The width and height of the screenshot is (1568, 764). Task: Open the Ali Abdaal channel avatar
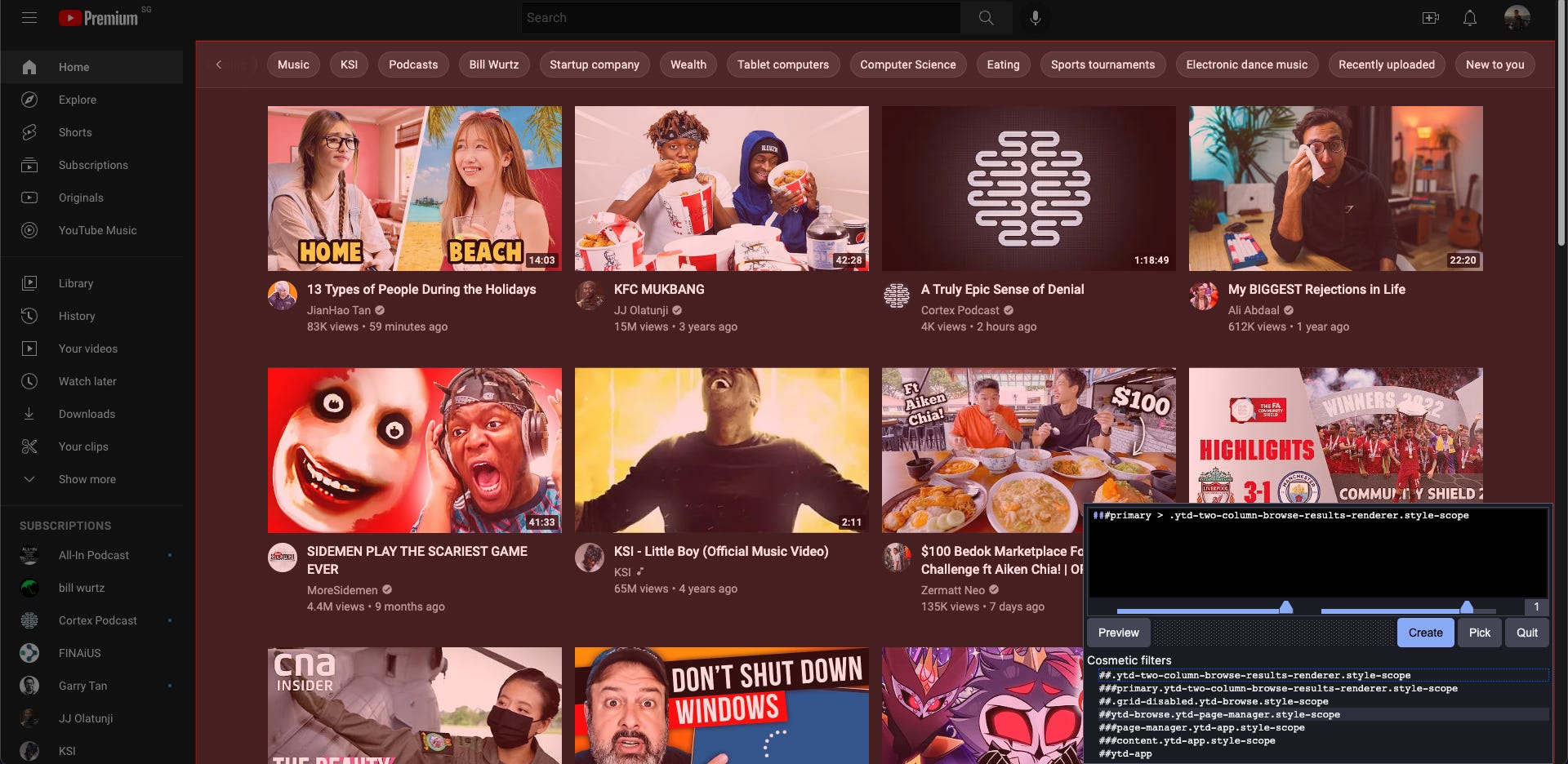pos(1204,295)
